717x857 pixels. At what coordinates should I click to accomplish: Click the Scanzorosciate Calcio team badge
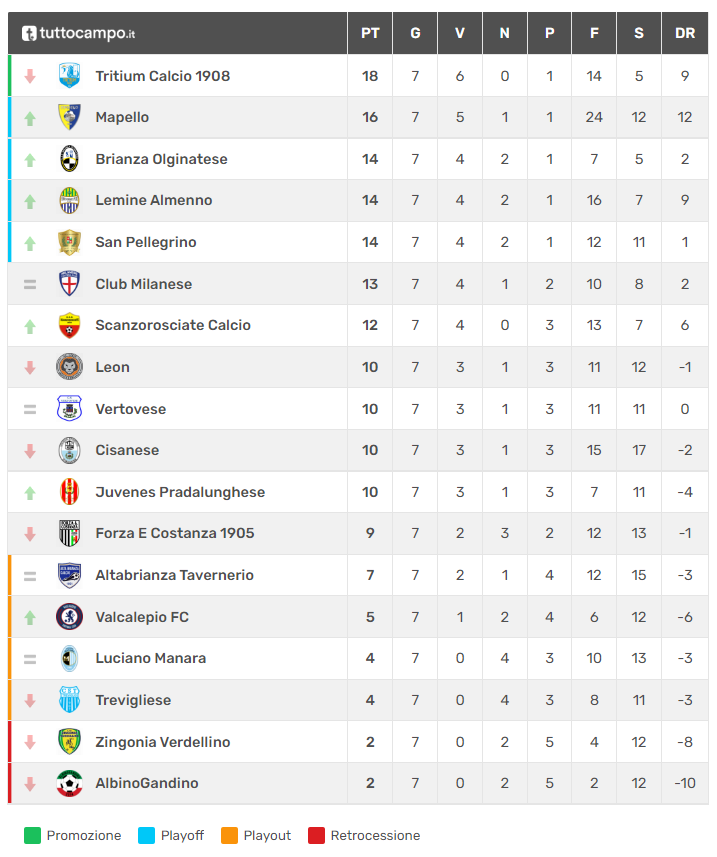pyautogui.click(x=69, y=325)
